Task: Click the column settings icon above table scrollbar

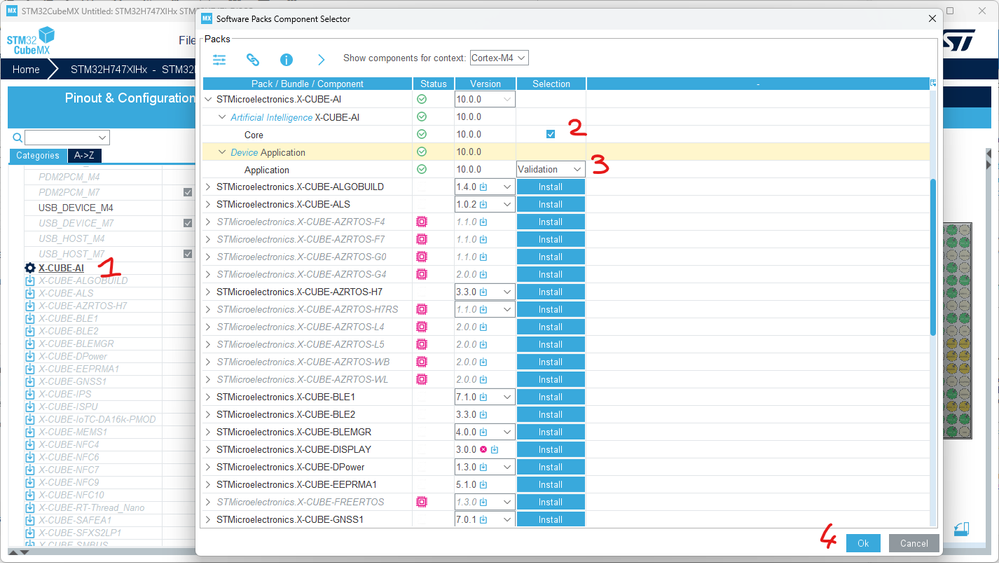Action: (933, 83)
